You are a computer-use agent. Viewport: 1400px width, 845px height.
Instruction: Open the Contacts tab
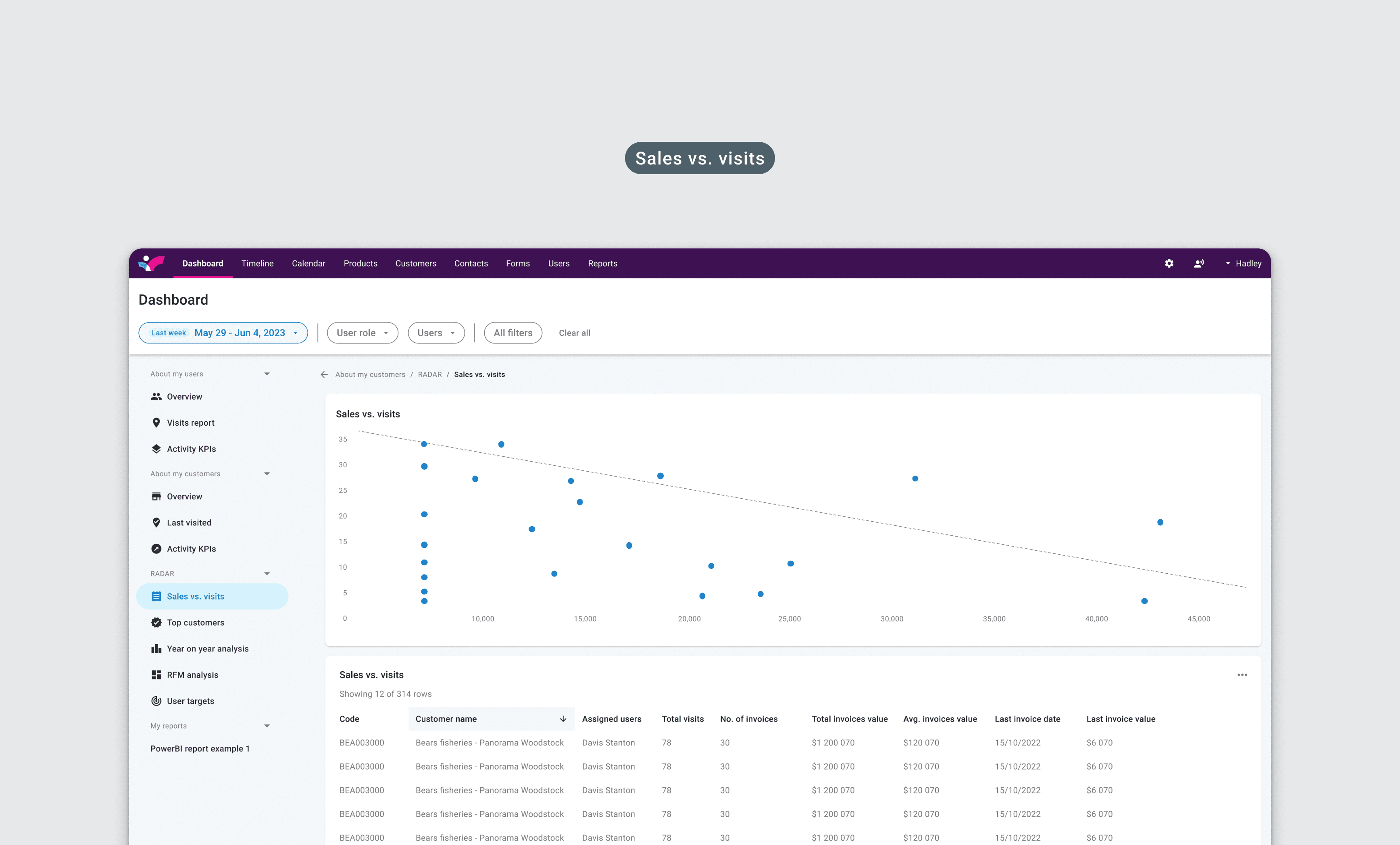(x=471, y=264)
